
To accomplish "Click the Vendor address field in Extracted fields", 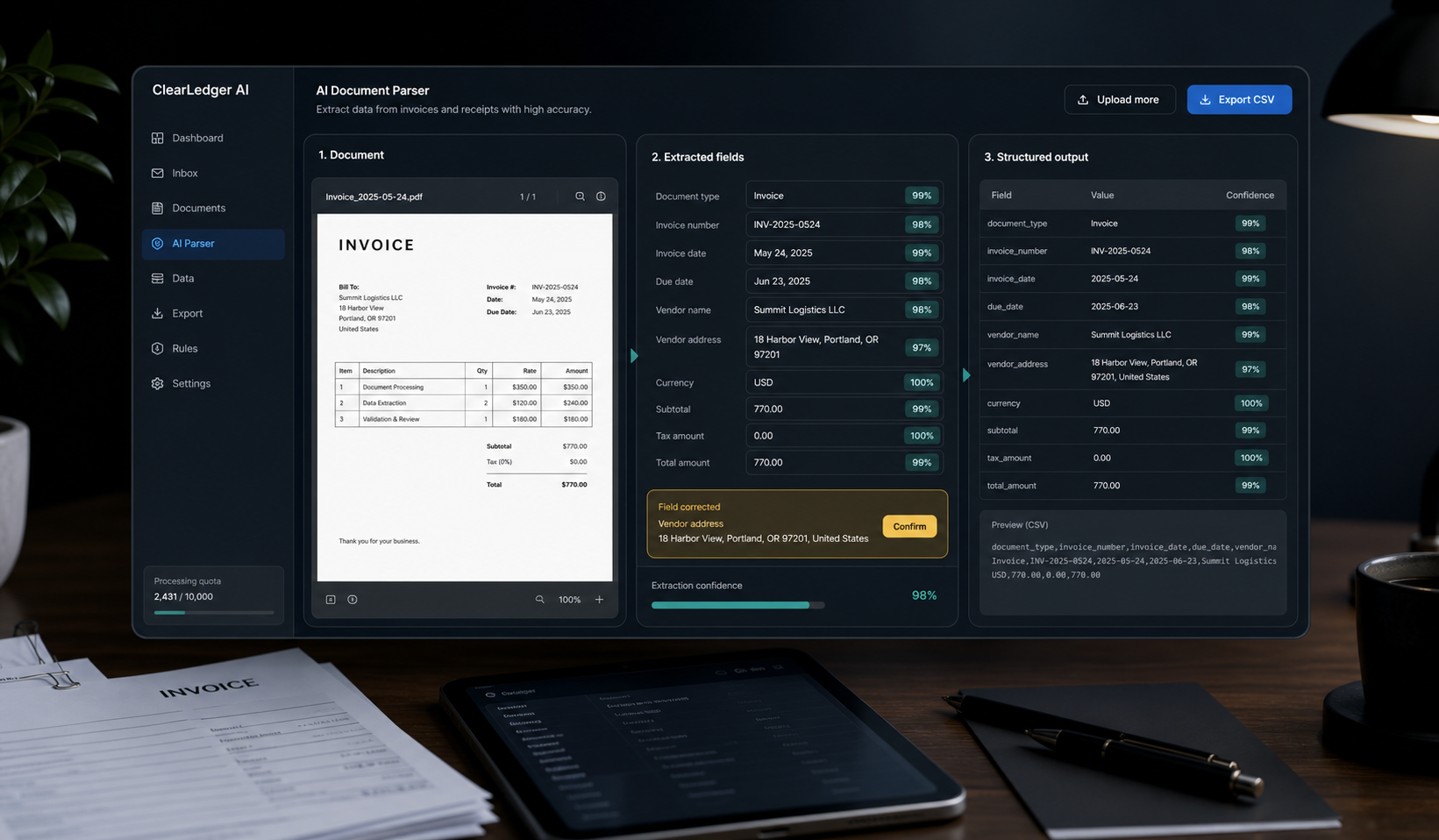I will pos(844,347).
